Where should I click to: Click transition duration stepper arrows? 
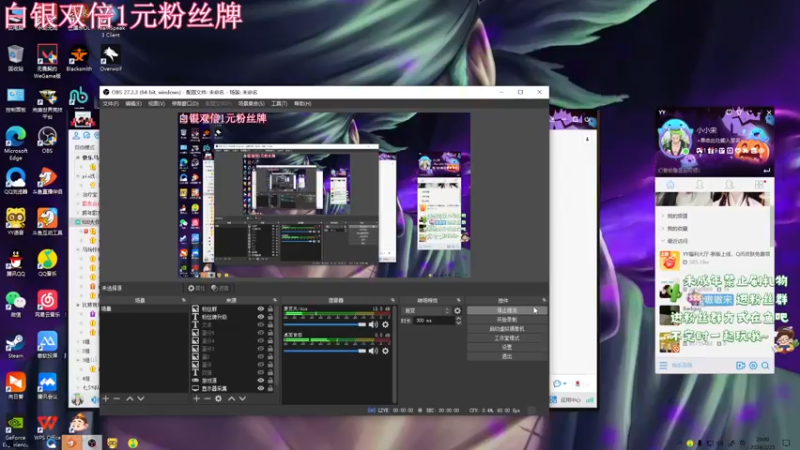point(458,320)
